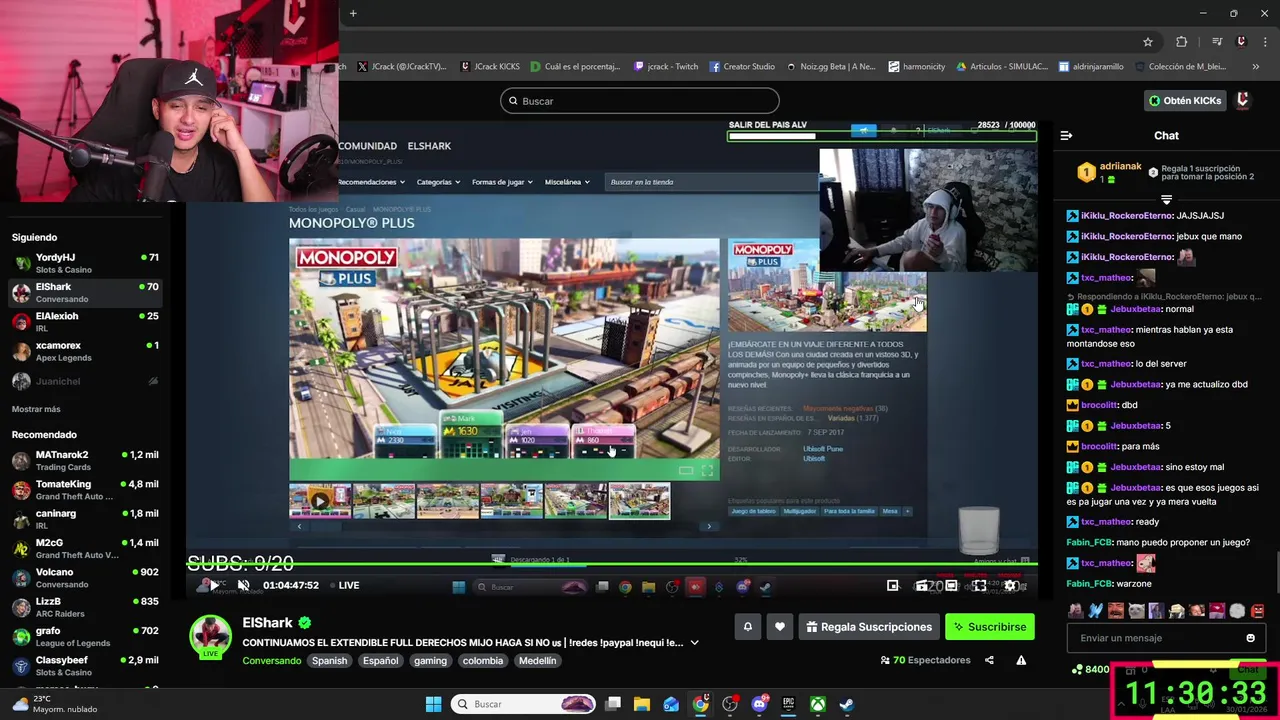The image size is (1280, 720).
Task: Expand the Mostrar más followed list
Action: point(36,409)
